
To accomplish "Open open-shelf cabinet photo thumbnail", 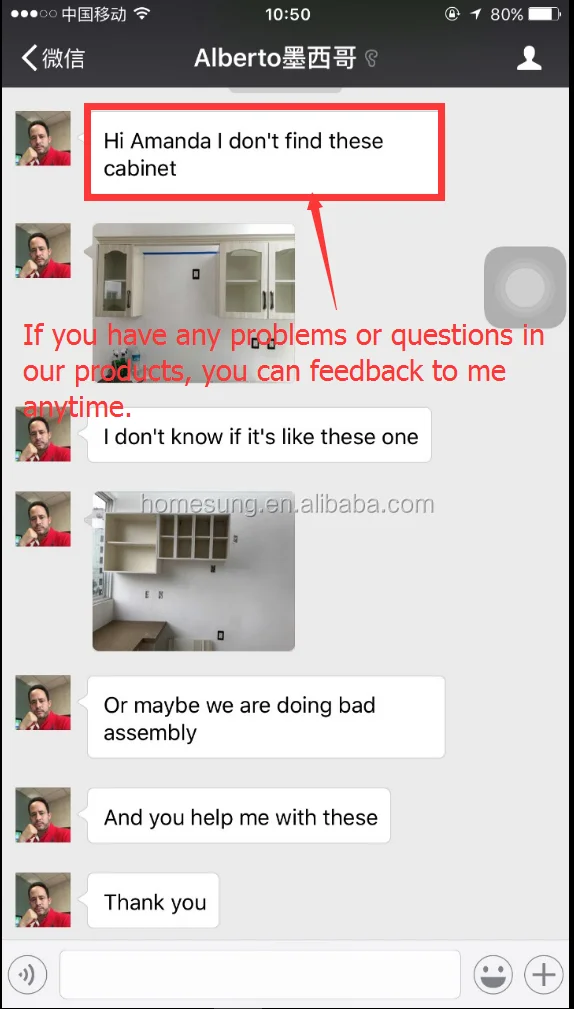I will click(194, 571).
